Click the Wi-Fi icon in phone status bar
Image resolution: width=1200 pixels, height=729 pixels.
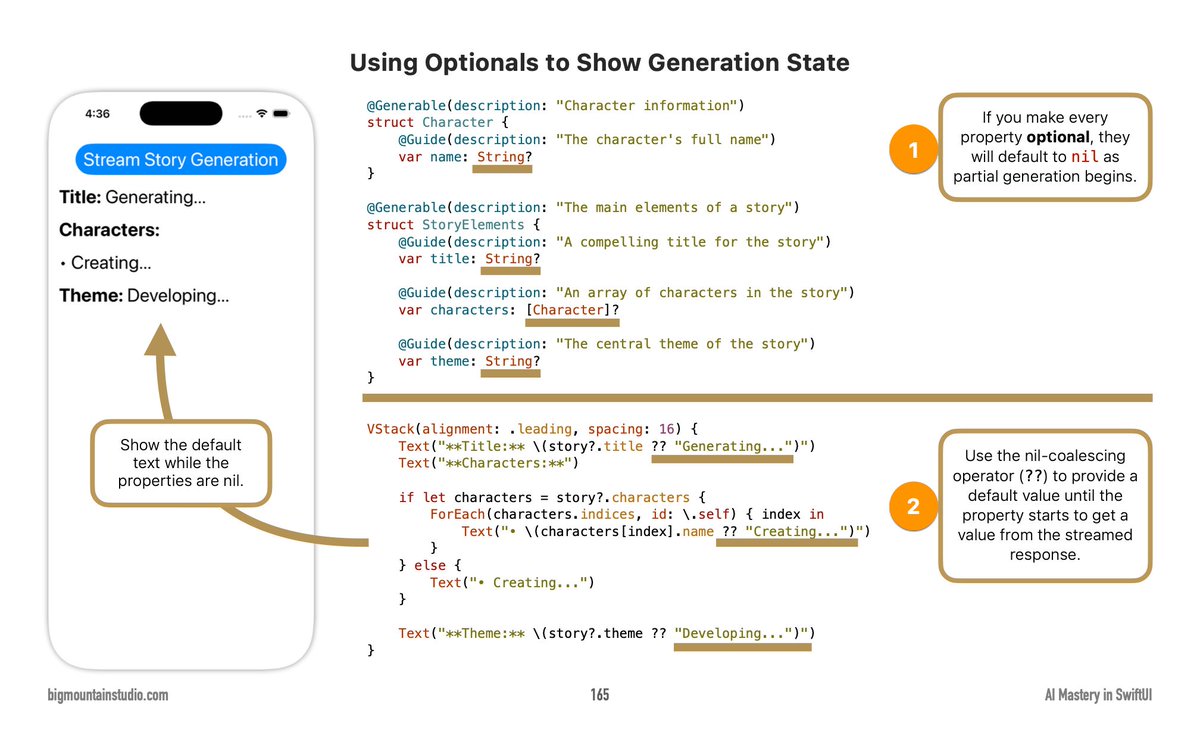pyautogui.click(x=261, y=114)
